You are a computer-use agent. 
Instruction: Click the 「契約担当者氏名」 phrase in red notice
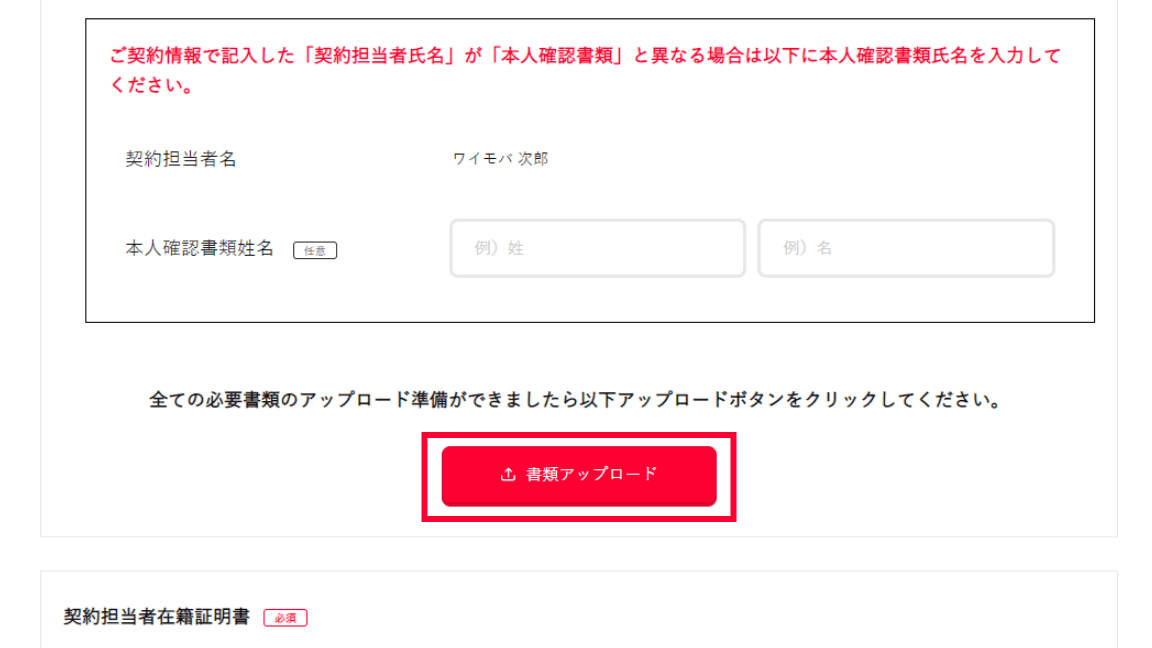[x=385, y=56]
